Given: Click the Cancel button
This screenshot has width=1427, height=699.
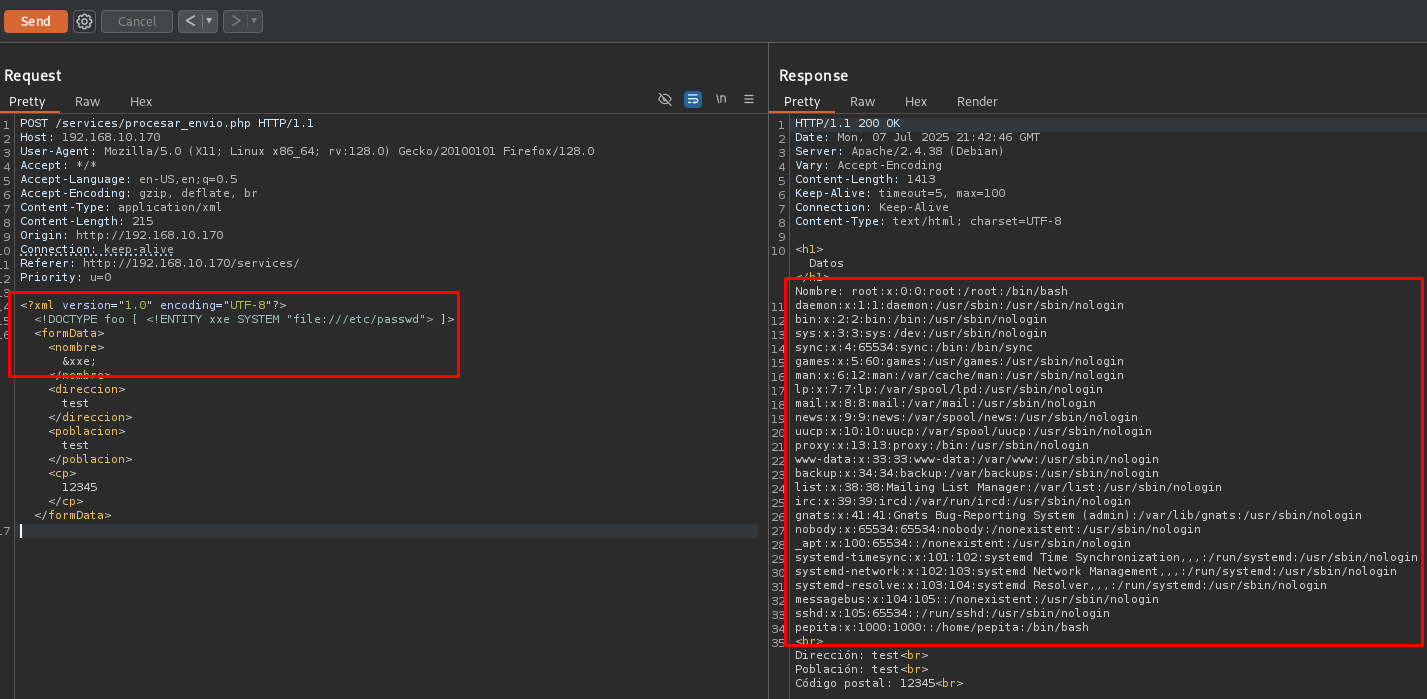Looking at the screenshot, I should (137, 21).
